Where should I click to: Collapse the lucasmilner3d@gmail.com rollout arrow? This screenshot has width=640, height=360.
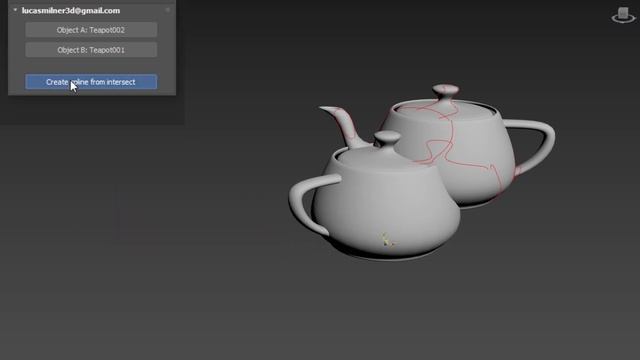coord(15,10)
